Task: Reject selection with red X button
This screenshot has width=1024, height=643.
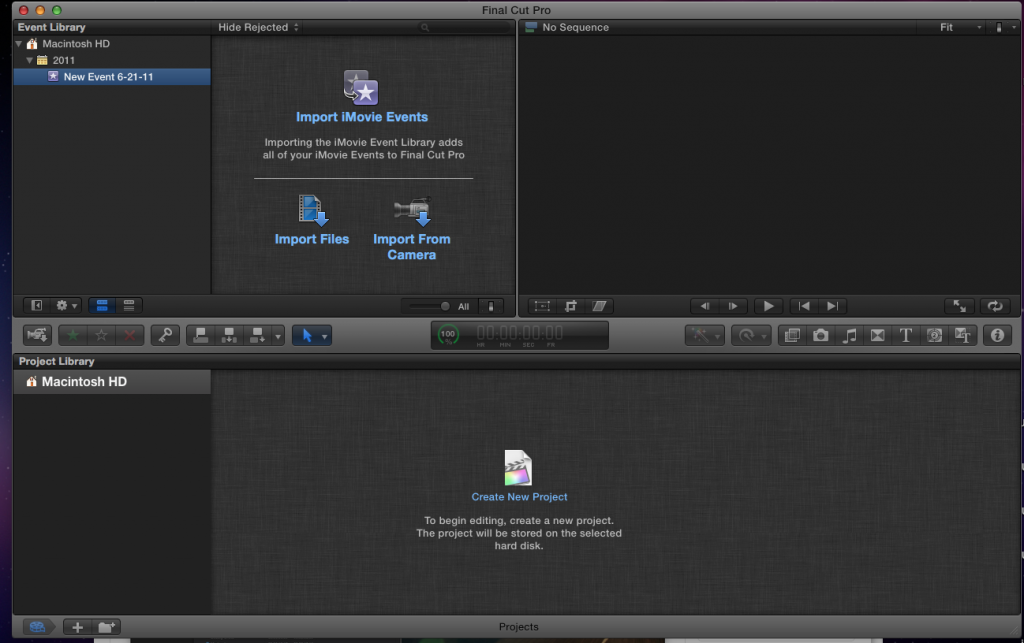Action: tap(130, 336)
